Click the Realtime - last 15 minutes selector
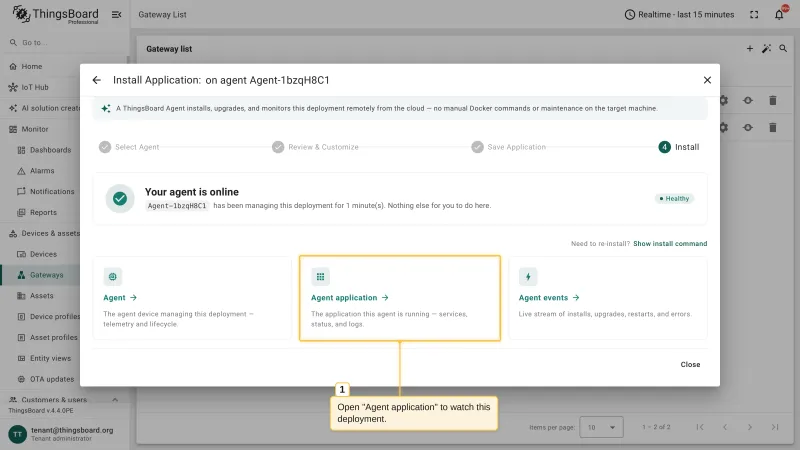Image resolution: width=800 pixels, height=450 pixels. point(679,14)
